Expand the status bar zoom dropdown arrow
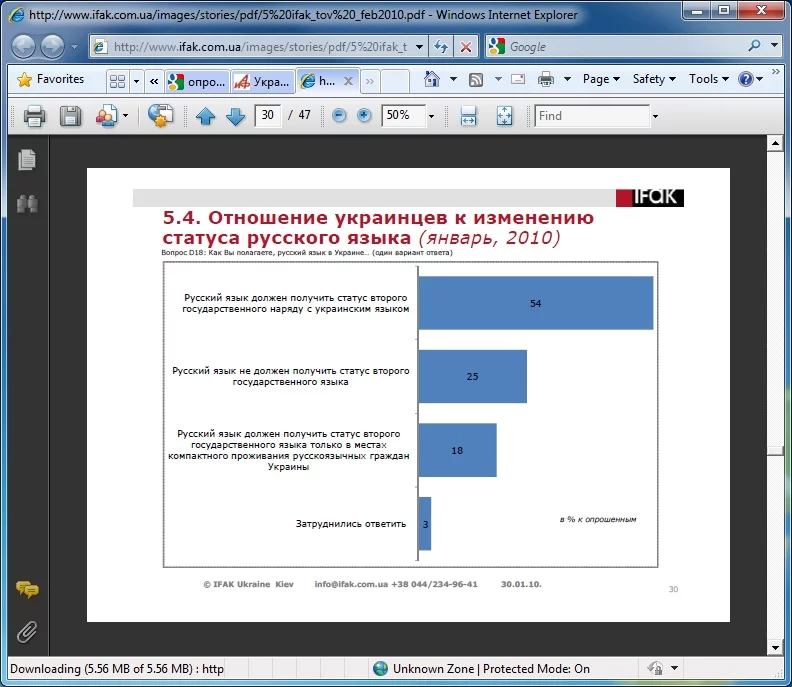This screenshot has height=687, width=792. tap(674, 668)
